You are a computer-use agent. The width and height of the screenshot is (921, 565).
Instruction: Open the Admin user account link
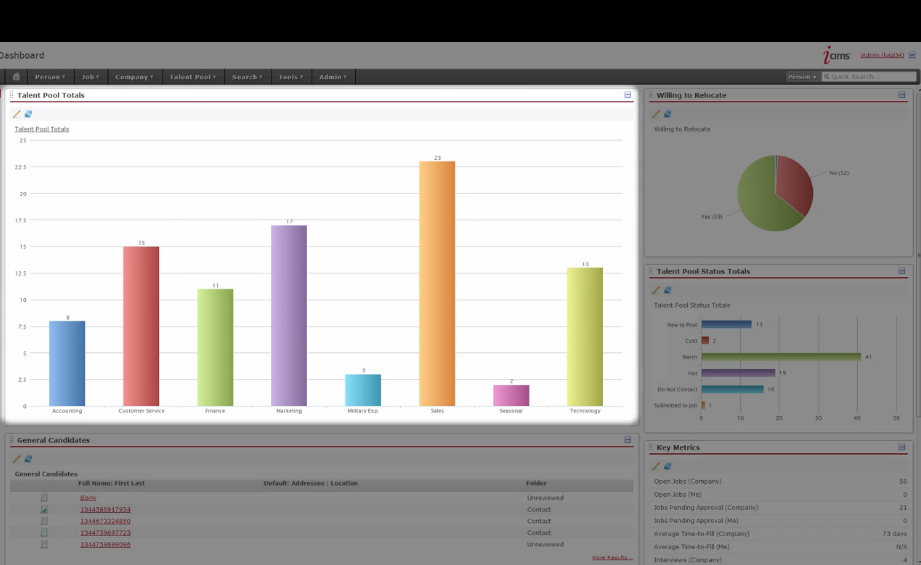882,55
